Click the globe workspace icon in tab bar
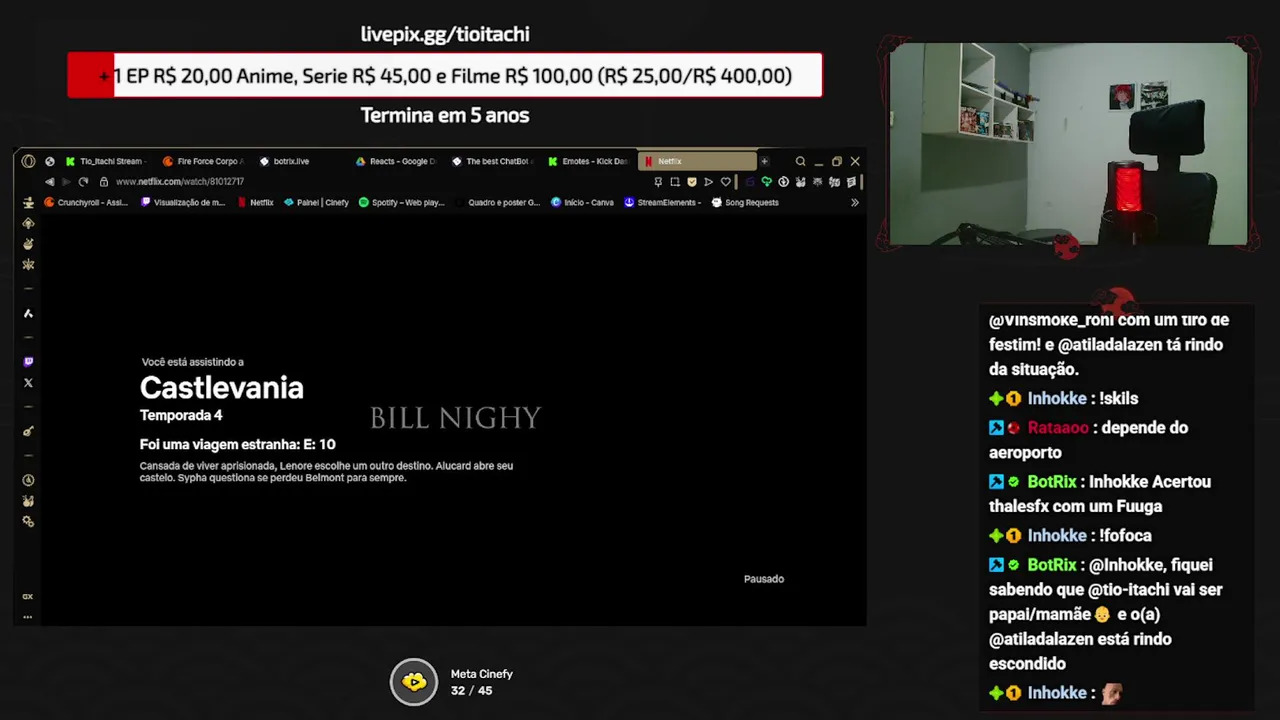 click(50, 161)
